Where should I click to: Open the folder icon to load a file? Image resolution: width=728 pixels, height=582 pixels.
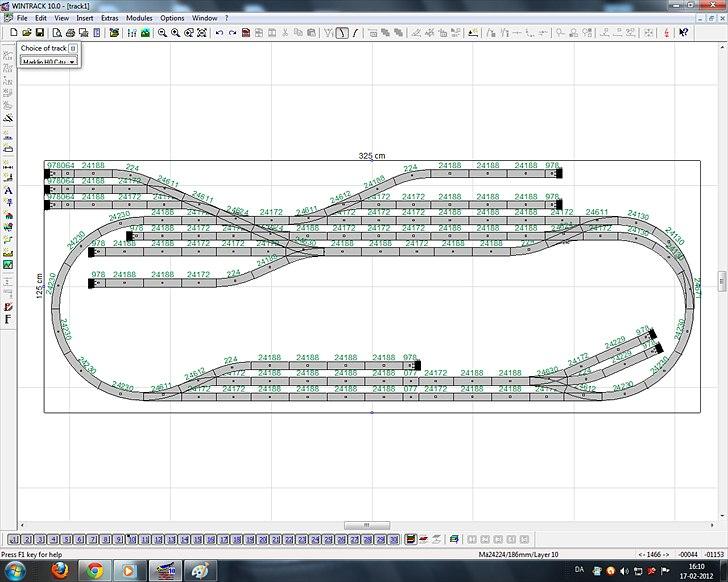coord(26,33)
